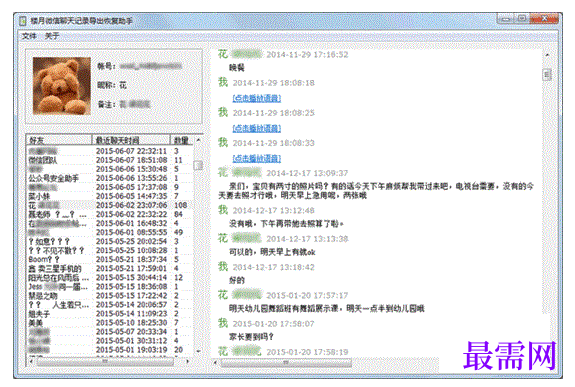This screenshot has height=387, width=575.
Task: Click the application icon in the title bar
Action: [x=23, y=21]
